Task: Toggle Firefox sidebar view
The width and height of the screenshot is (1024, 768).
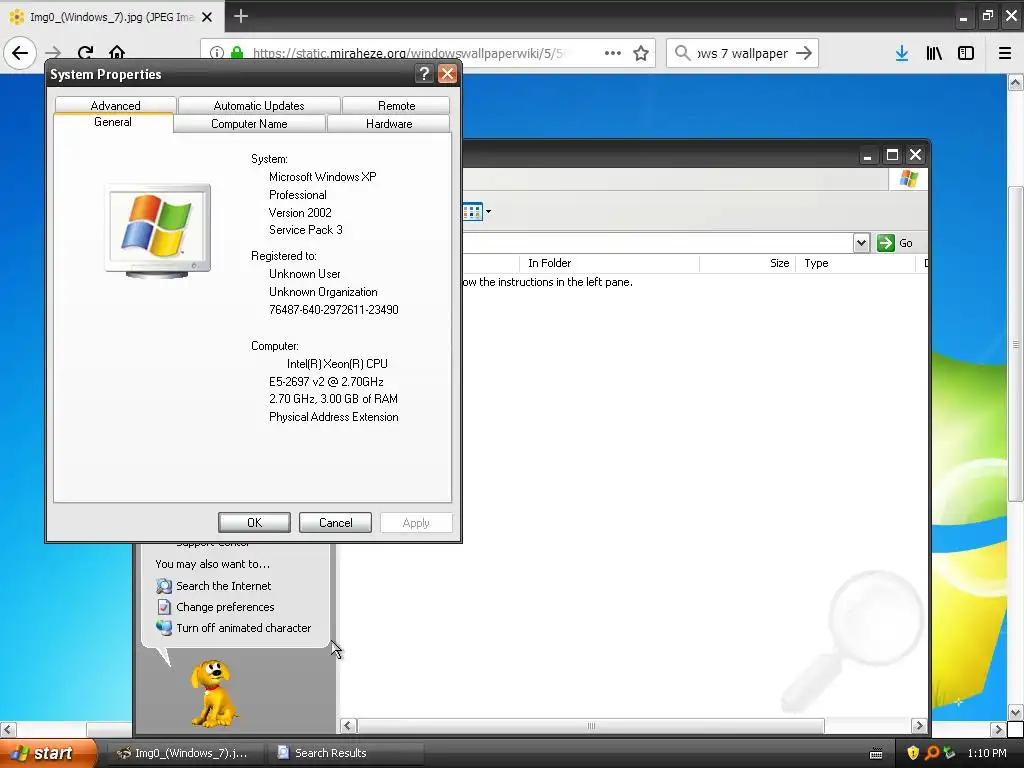Action: pyautogui.click(x=966, y=53)
